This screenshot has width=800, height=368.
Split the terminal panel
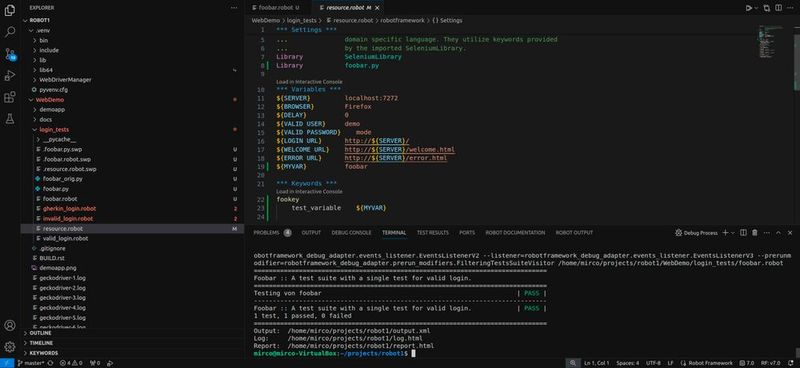(743, 232)
